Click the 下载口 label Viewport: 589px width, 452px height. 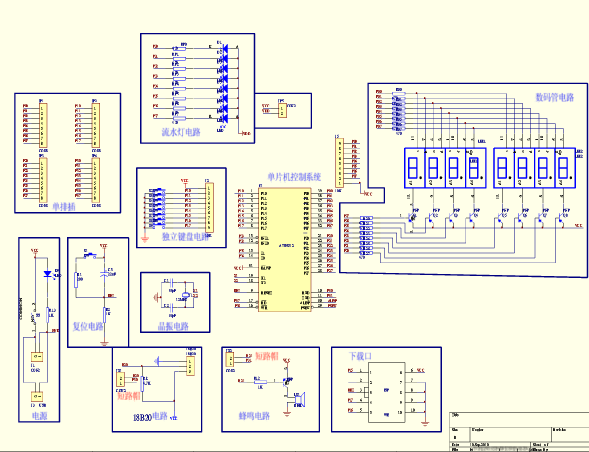360,356
